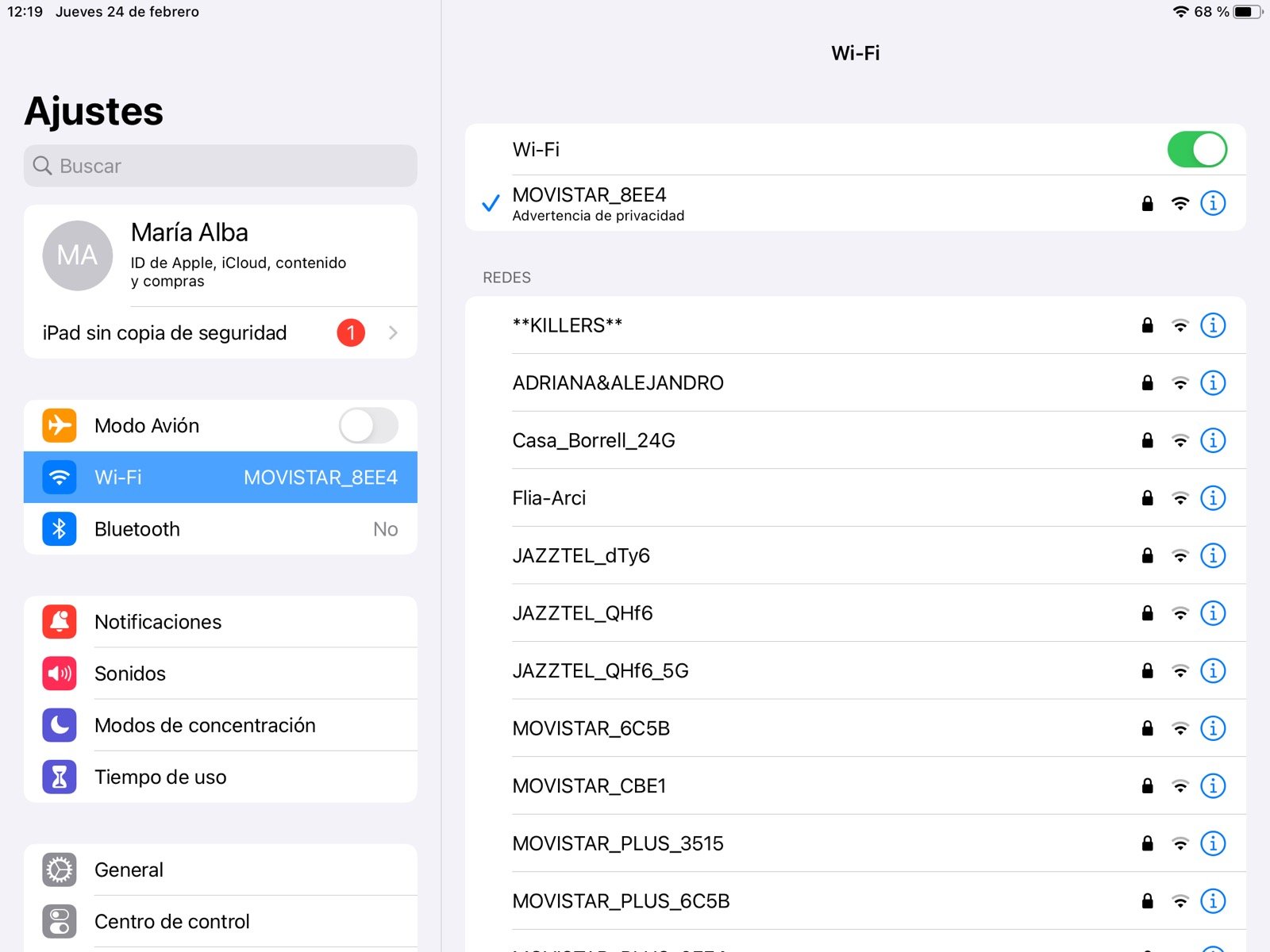This screenshot has height=952, width=1270.
Task: Open info icon for MOVISTAR_CBE1
Action: click(1213, 786)
